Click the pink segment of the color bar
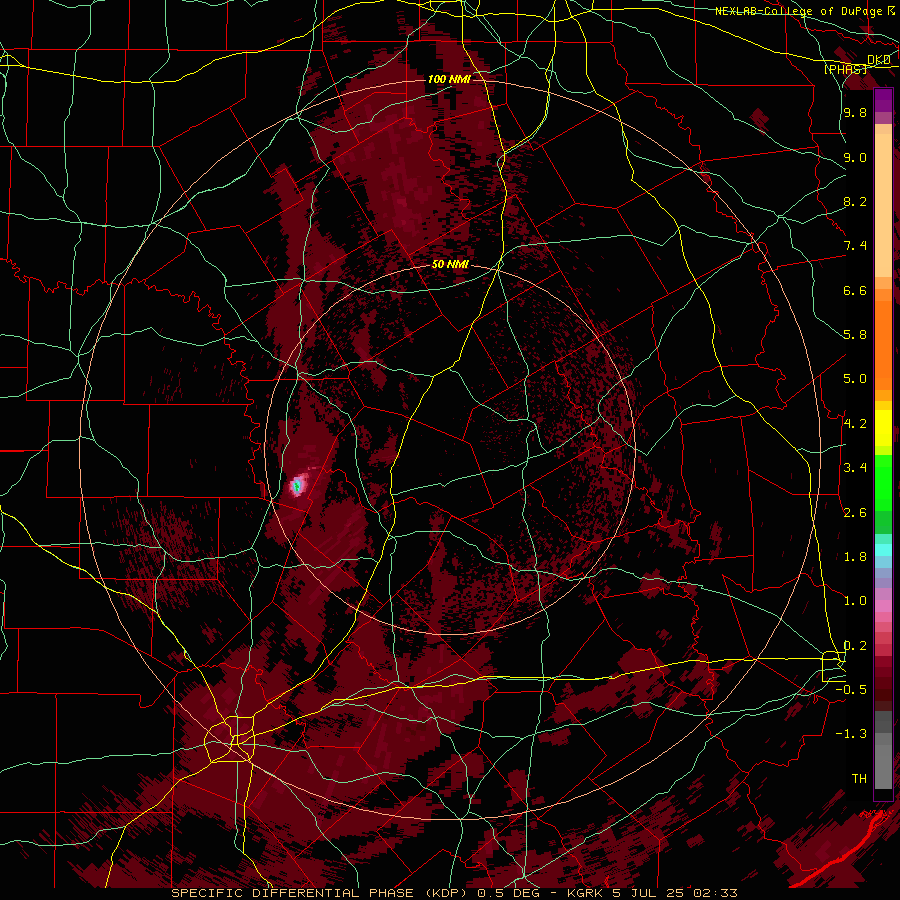 883,606
